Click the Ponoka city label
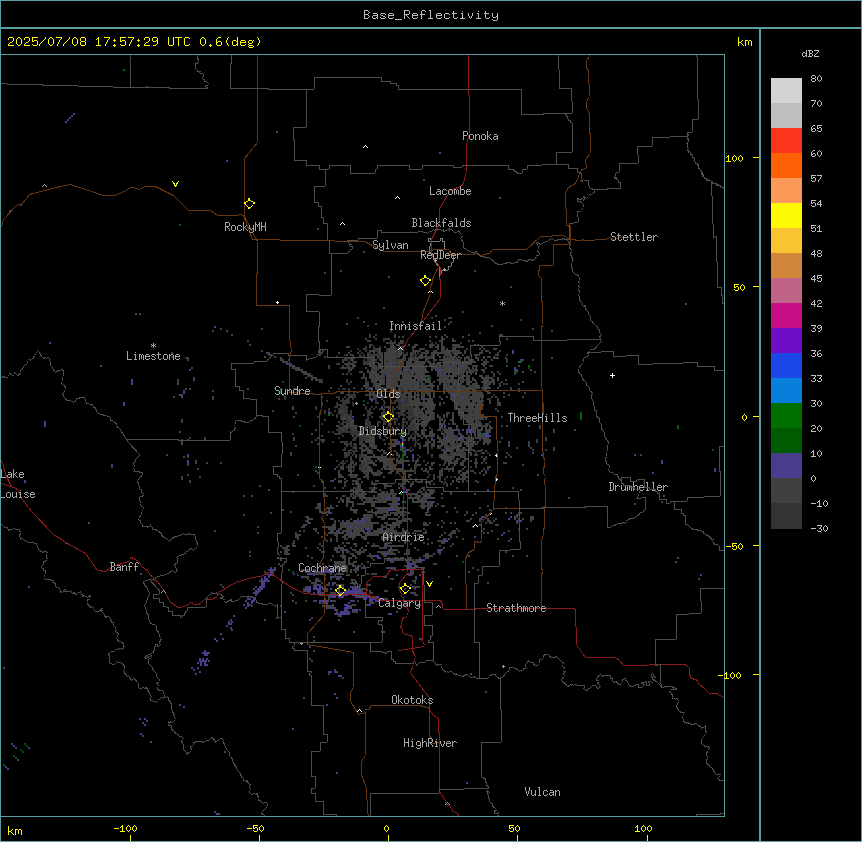 click(480, 136)
